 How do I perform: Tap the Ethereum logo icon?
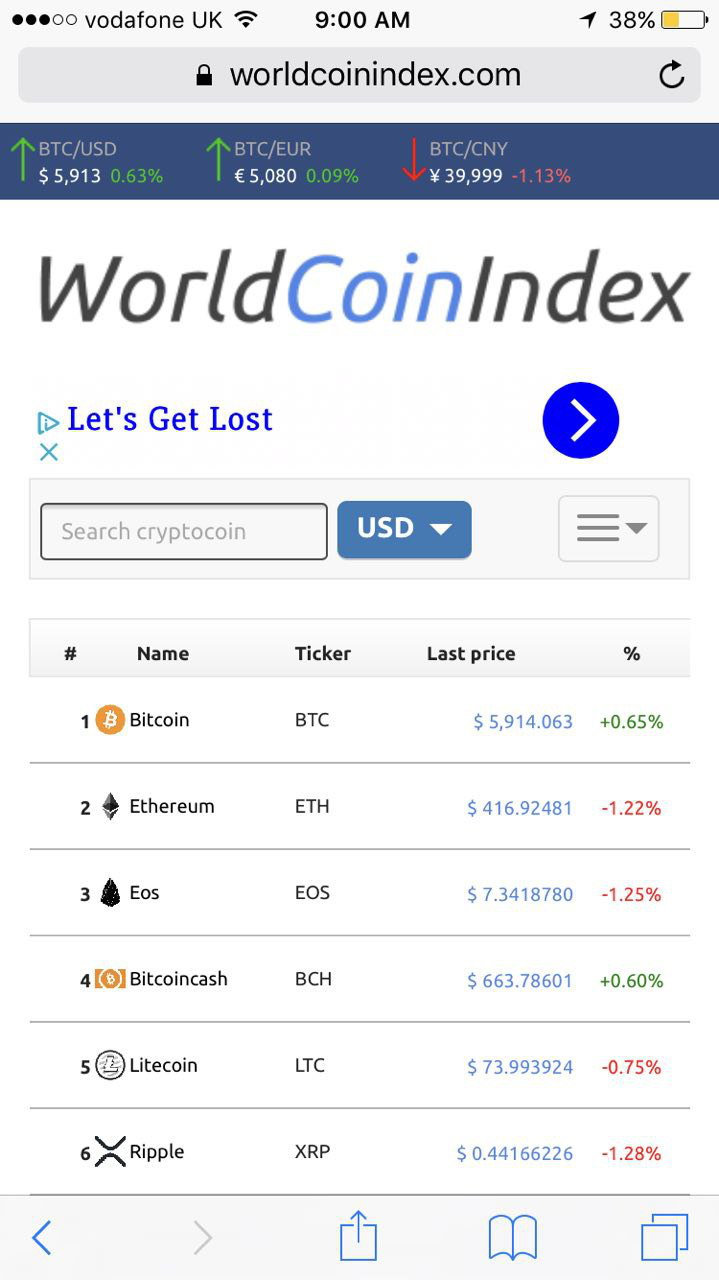110,807
